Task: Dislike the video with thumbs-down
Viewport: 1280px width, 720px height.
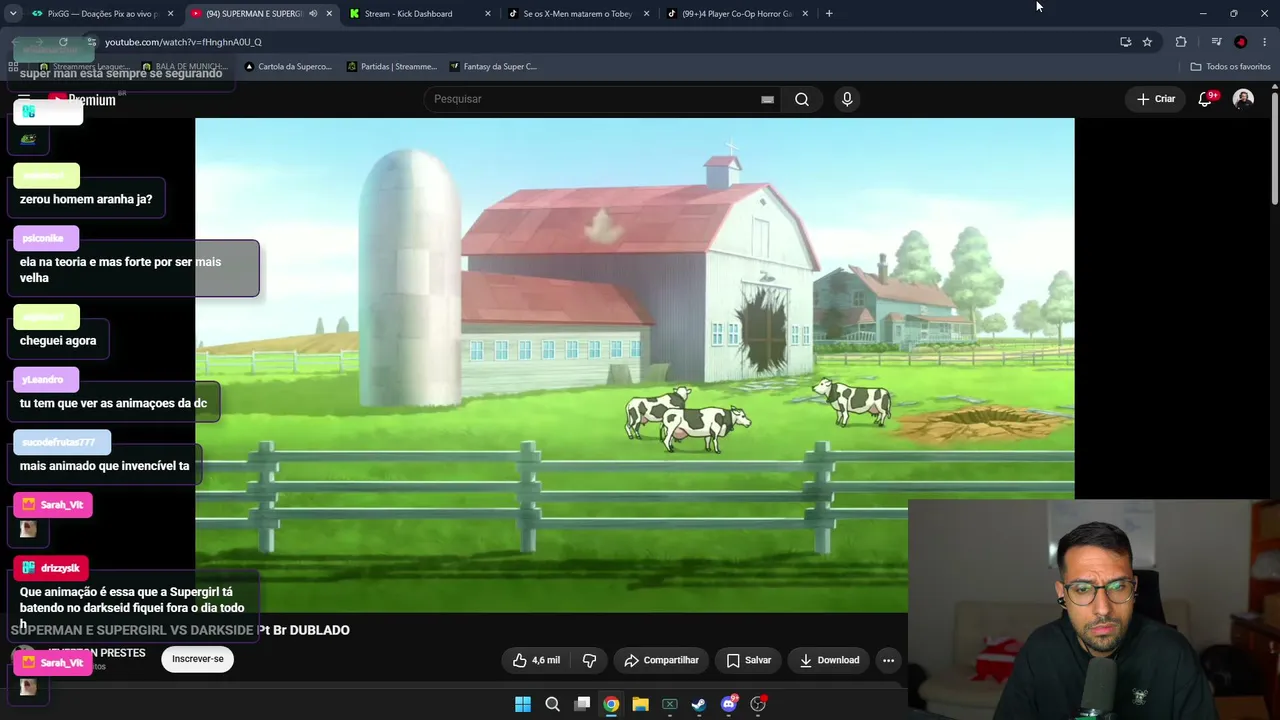Action: tap(589, 660)
